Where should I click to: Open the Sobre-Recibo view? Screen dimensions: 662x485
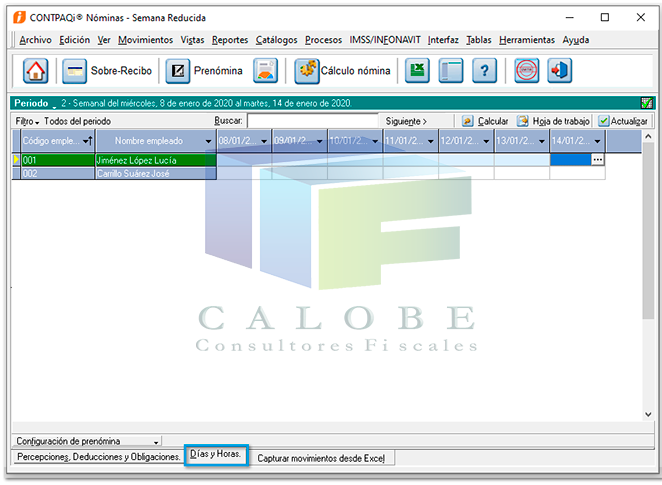click(x=107, y=70)
